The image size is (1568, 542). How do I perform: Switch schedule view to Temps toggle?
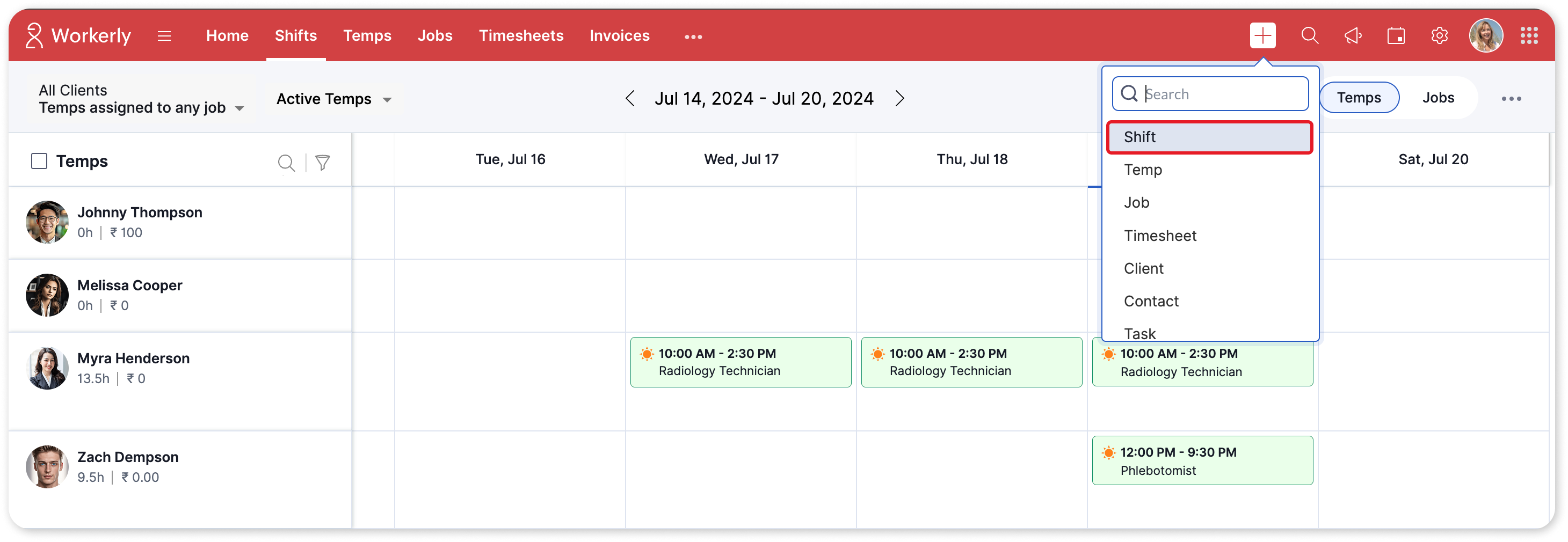(x=1359, y=97)
